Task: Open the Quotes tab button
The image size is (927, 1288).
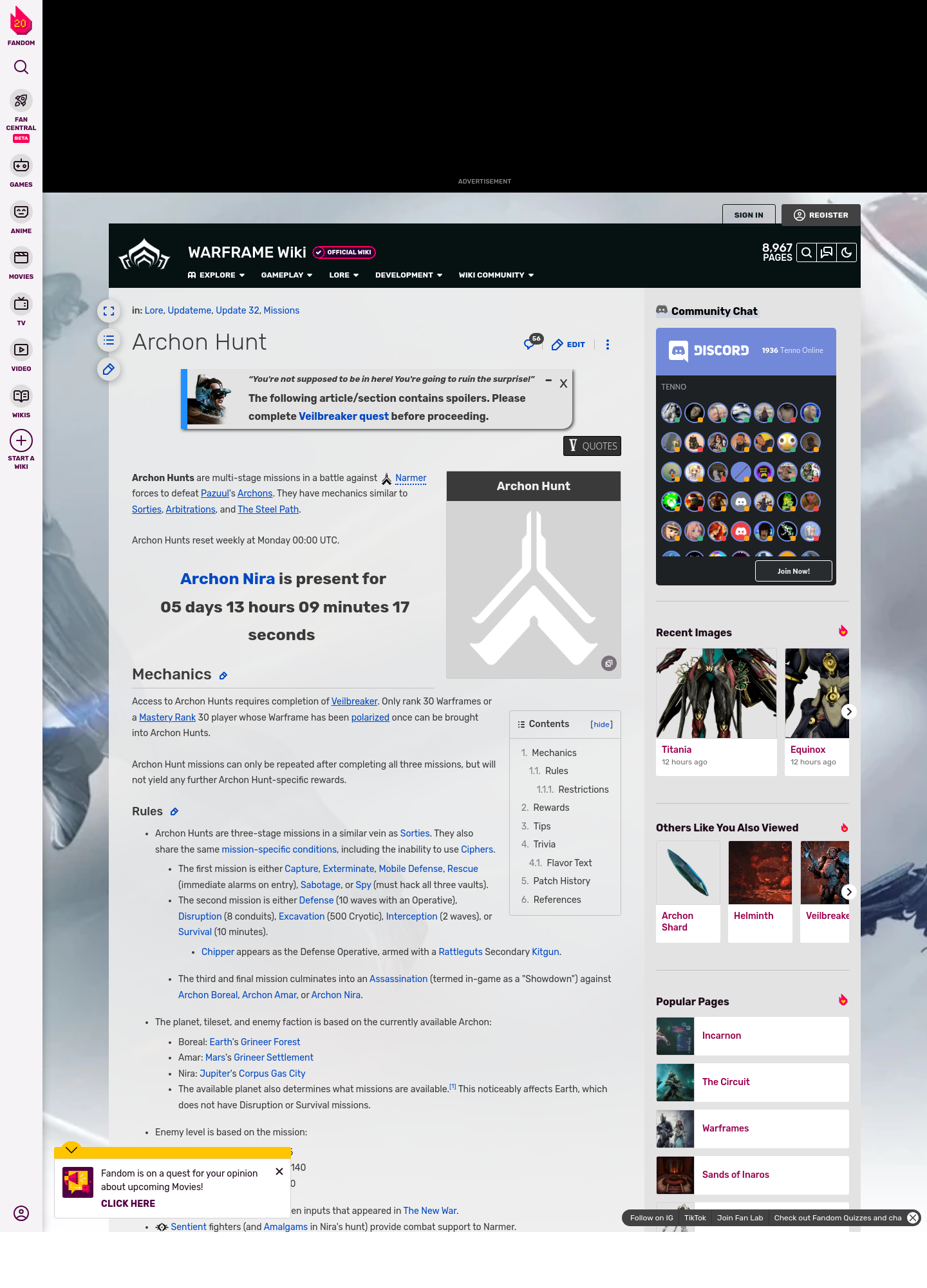Action: point(592,446)
